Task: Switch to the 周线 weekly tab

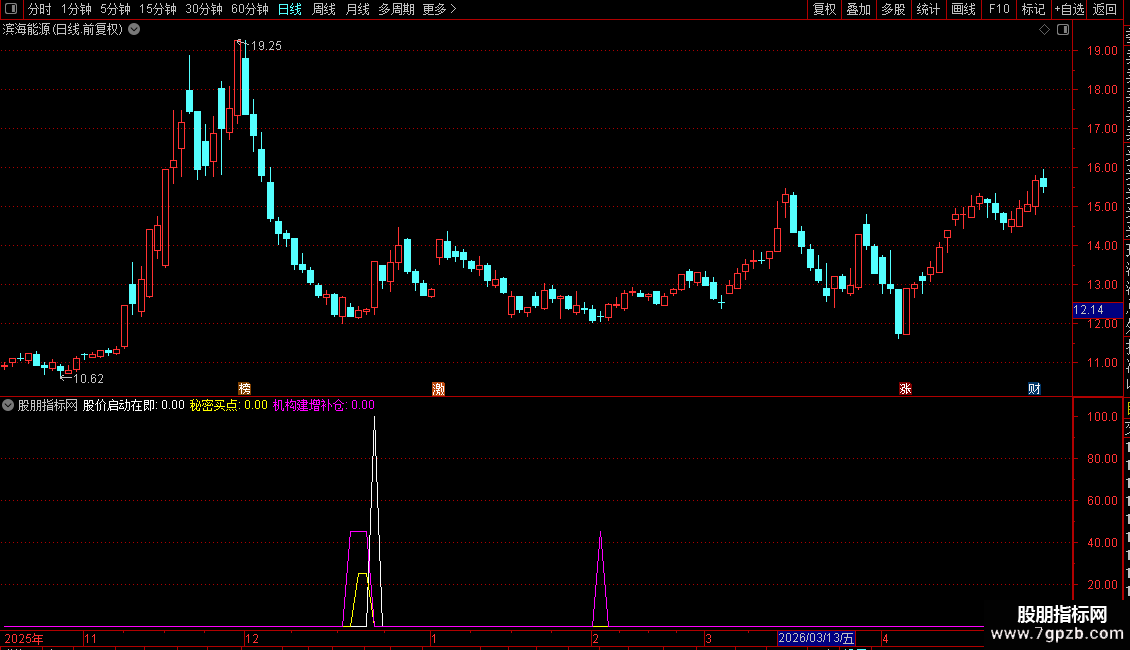Action: pyautogui.click(x=324, y=9)
